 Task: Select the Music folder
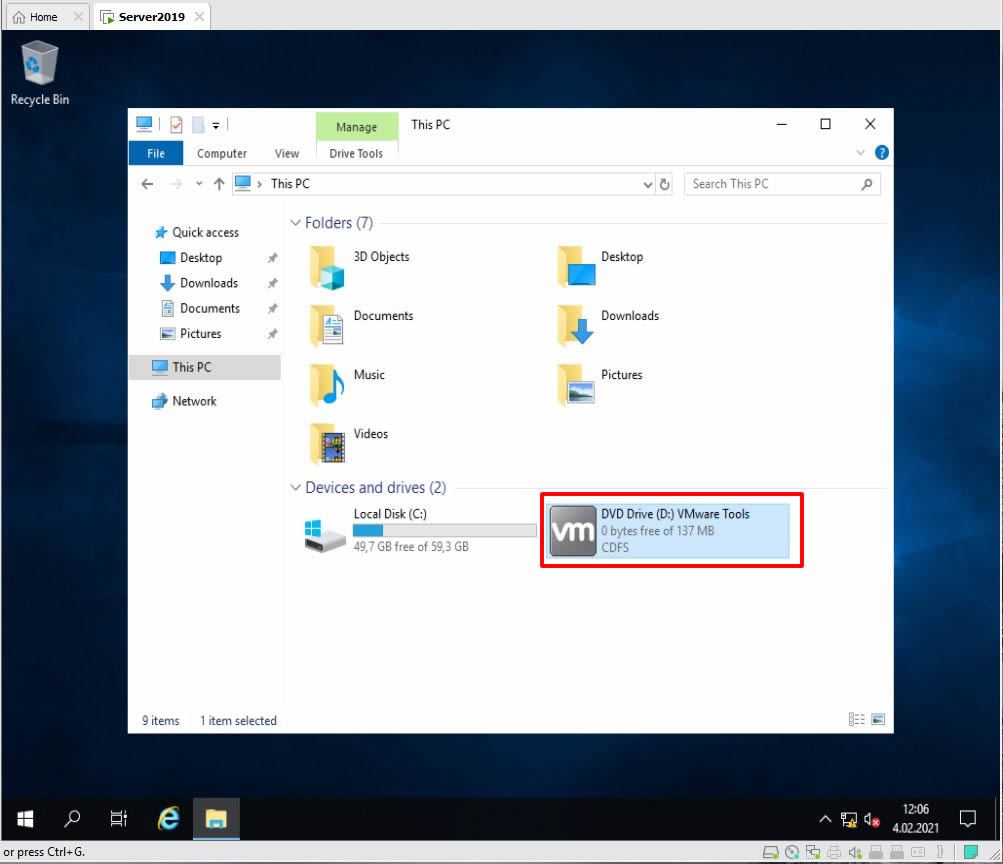point(347,385)
